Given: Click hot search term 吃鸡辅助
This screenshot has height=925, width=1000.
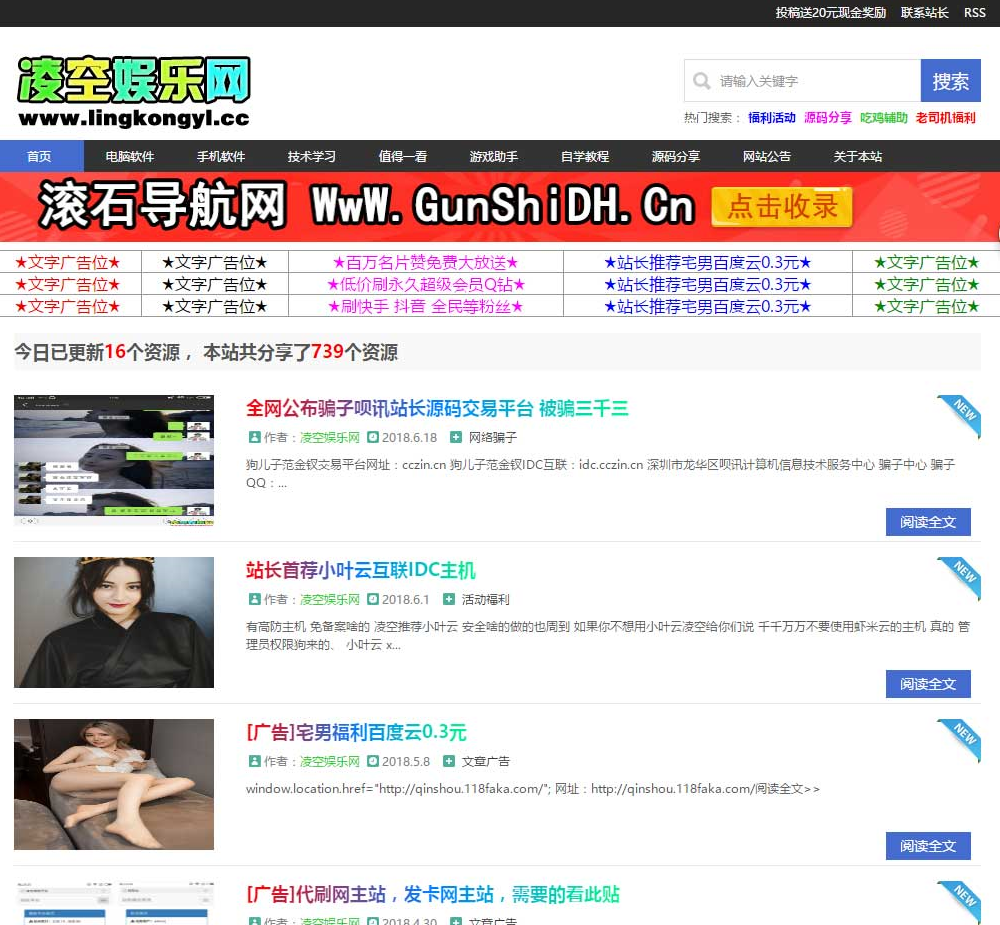Looking at the screenshot, I should click(x=884, y=117).
